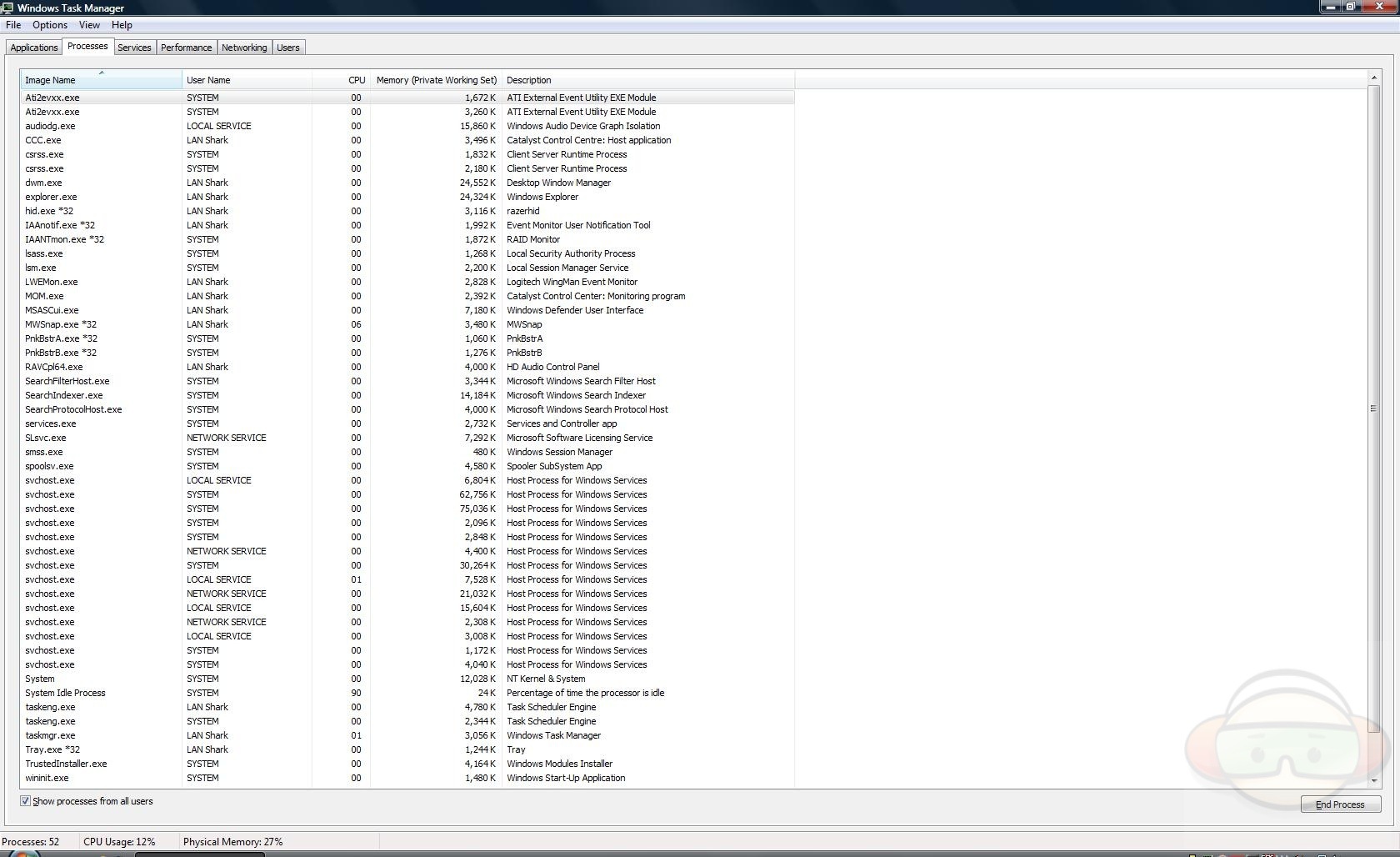This screenshot has width=1400, height=857.
Task: Switch to the Services tab
Action: click(x=134, y=48)
